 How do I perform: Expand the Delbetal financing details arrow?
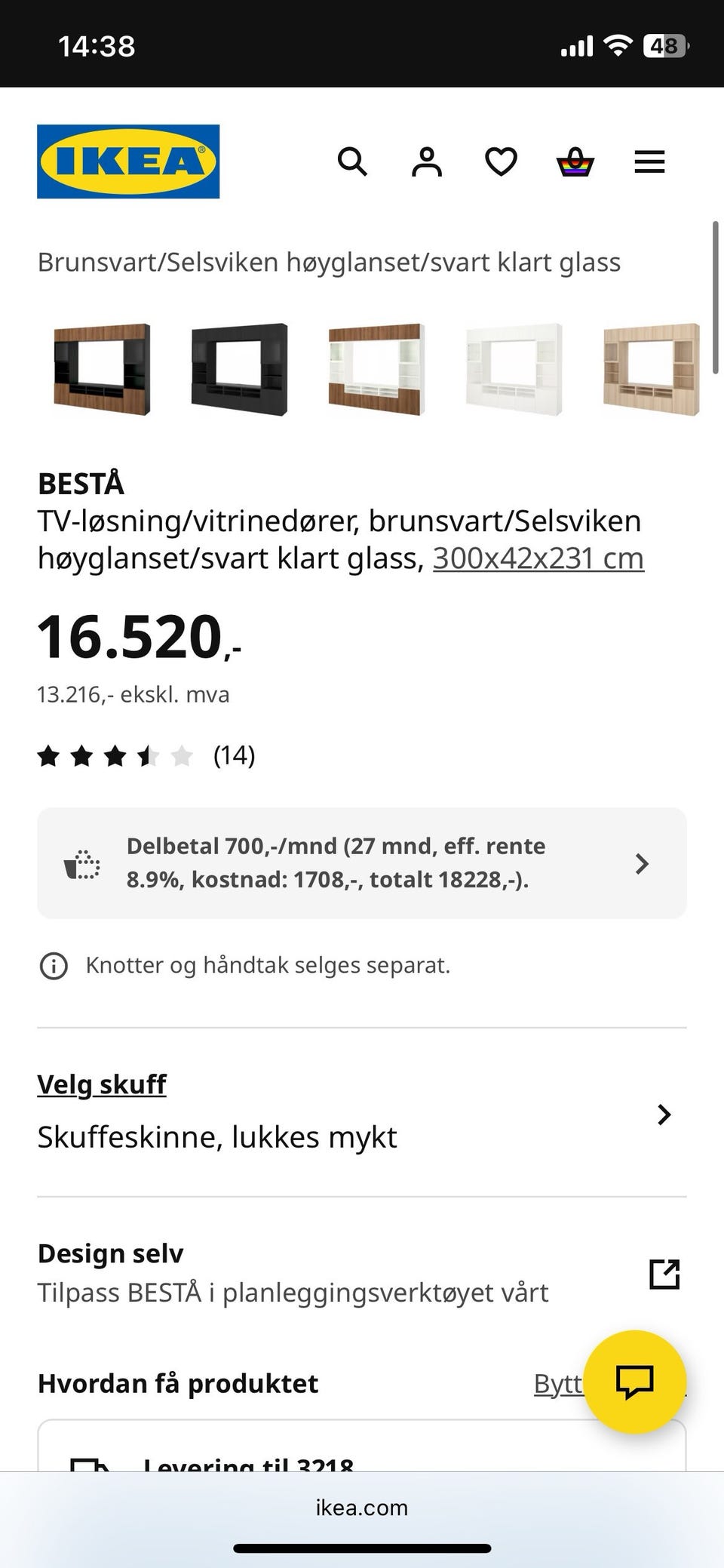(x=642, y=863)
